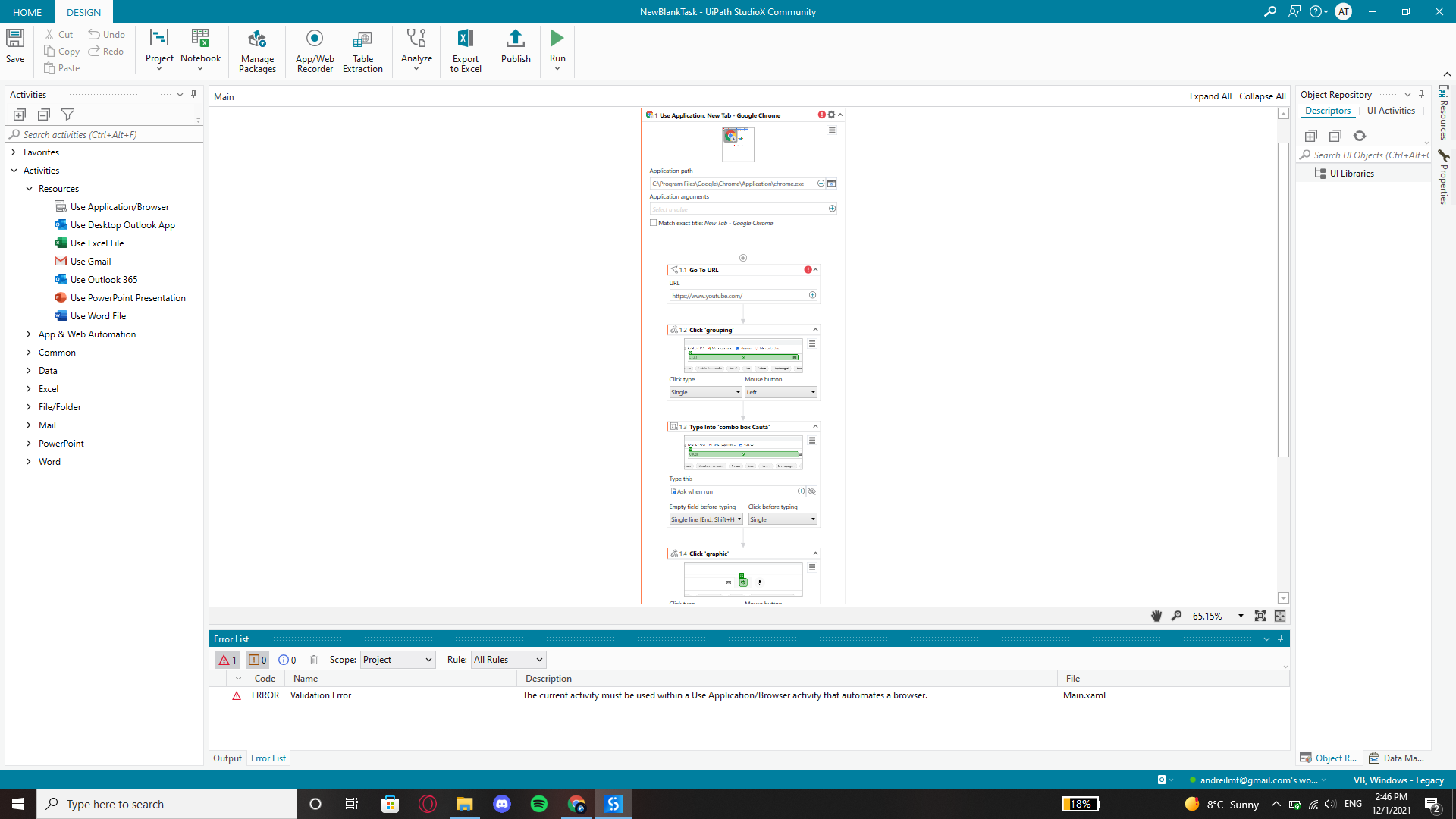Switch to the HOME tab
The width and height of the screenshot is (1456, 819).
point(27,12)
